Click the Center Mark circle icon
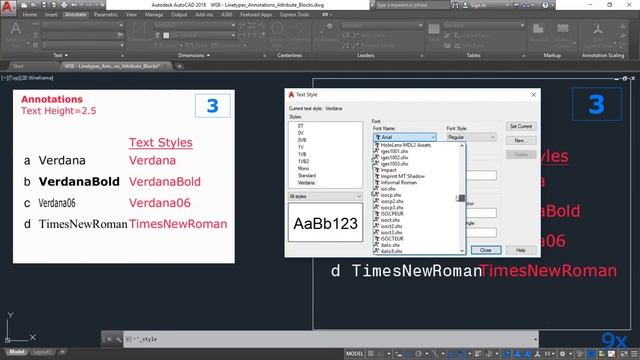 pyautogui.click(x=277, y=29)
